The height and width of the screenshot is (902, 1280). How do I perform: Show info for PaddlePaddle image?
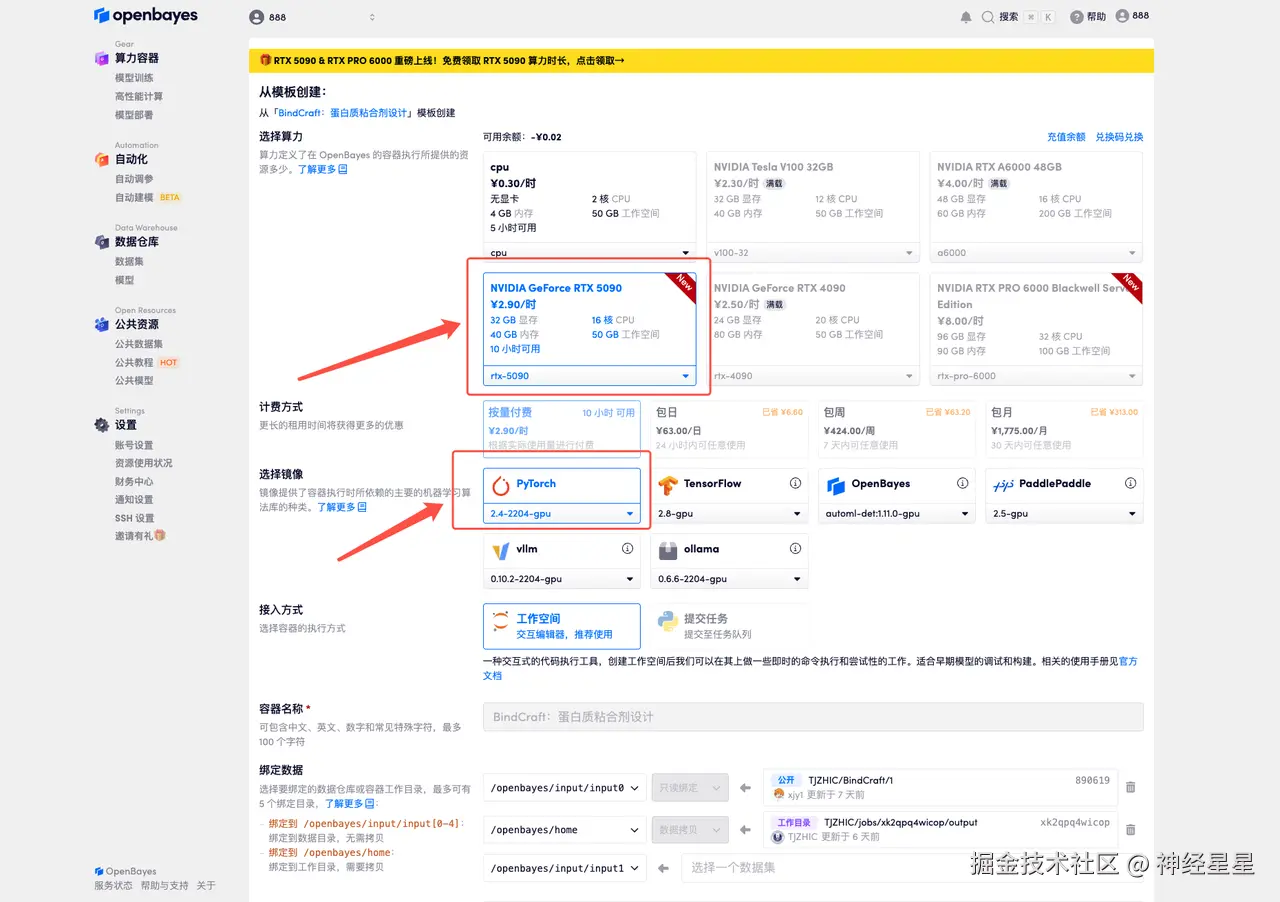point(1131,483)
